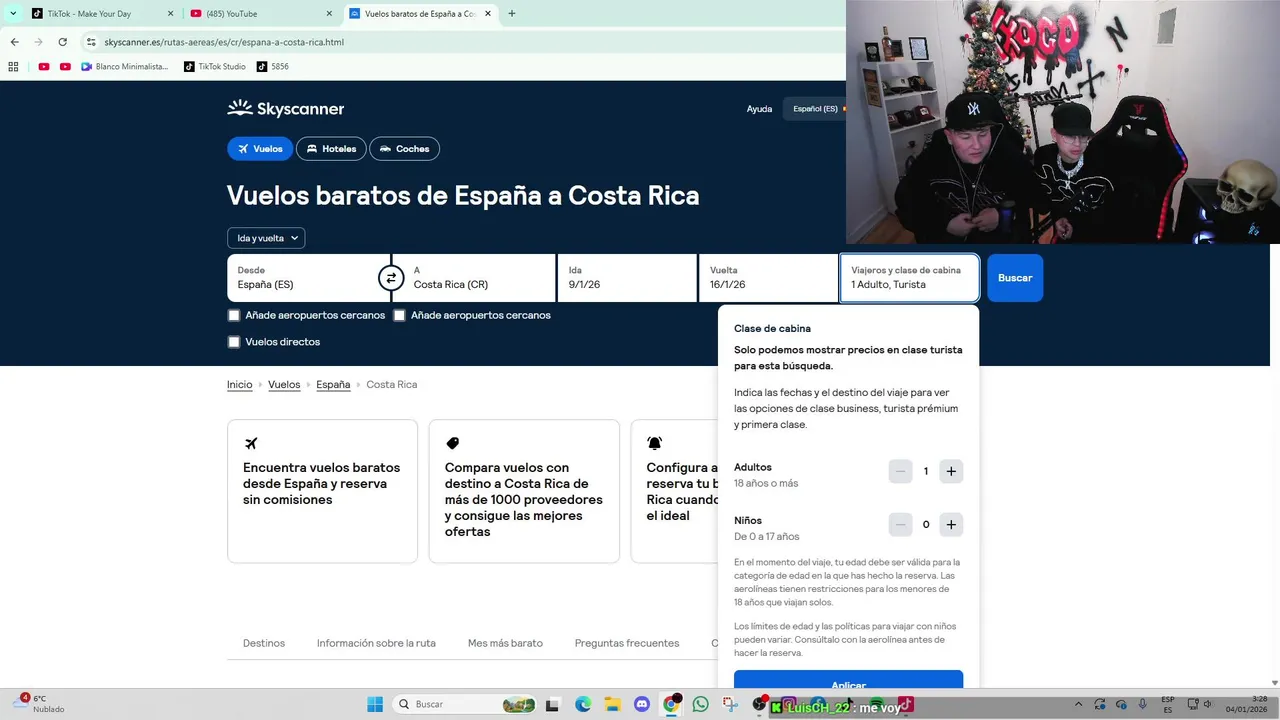
Task: Decrease Adultos count with minus button
Action: click(900, 471)
